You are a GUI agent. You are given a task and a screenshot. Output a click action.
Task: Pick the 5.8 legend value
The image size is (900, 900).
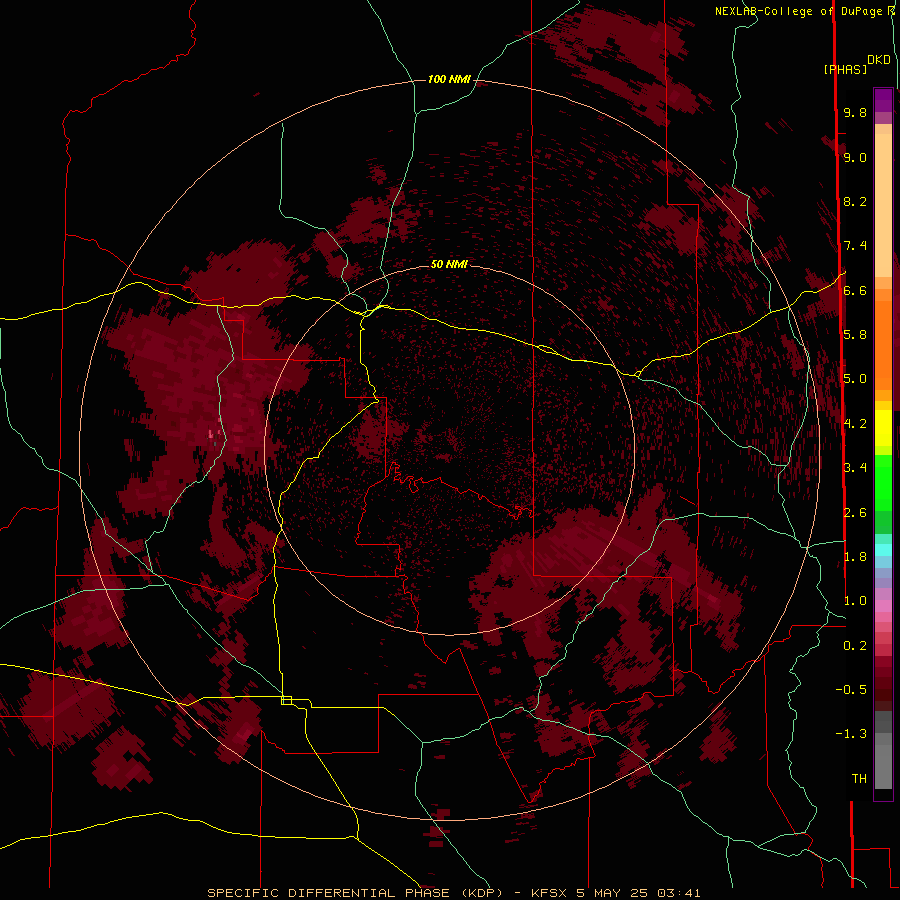pos(855,335)
